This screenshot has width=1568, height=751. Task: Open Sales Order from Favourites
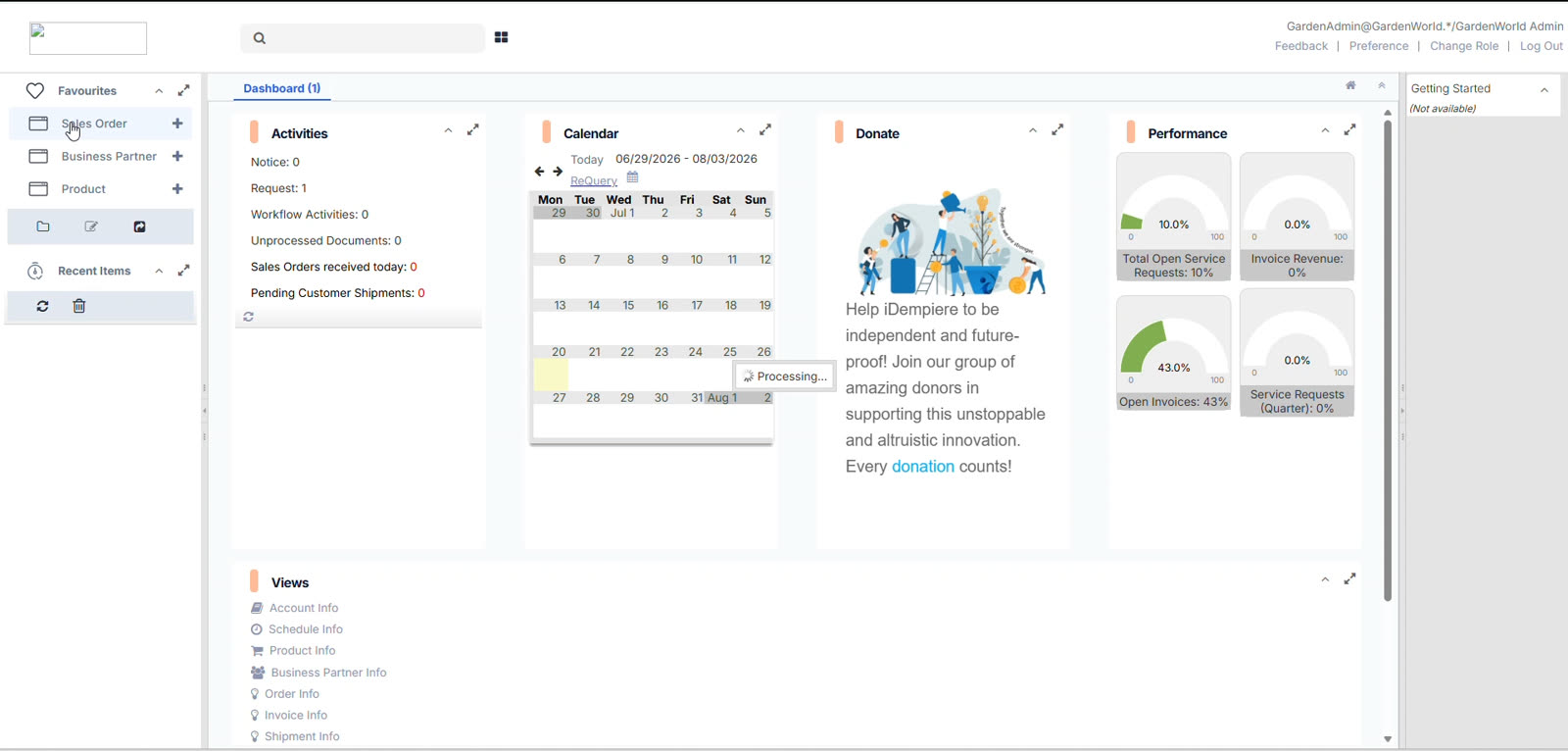[x=94, y=124]
